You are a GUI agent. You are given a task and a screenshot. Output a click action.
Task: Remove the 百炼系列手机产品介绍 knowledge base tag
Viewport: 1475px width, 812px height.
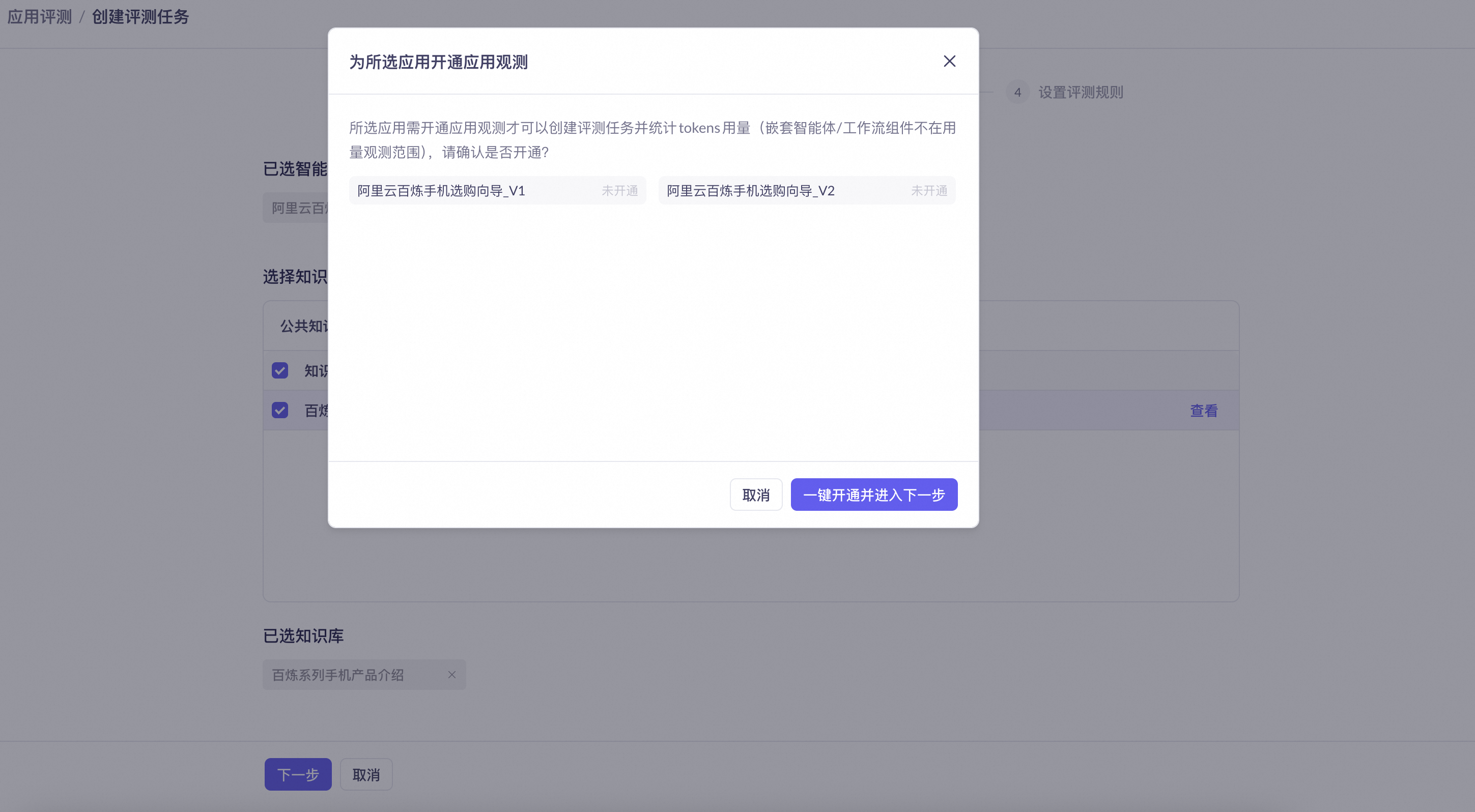click(x=452, y=675)
